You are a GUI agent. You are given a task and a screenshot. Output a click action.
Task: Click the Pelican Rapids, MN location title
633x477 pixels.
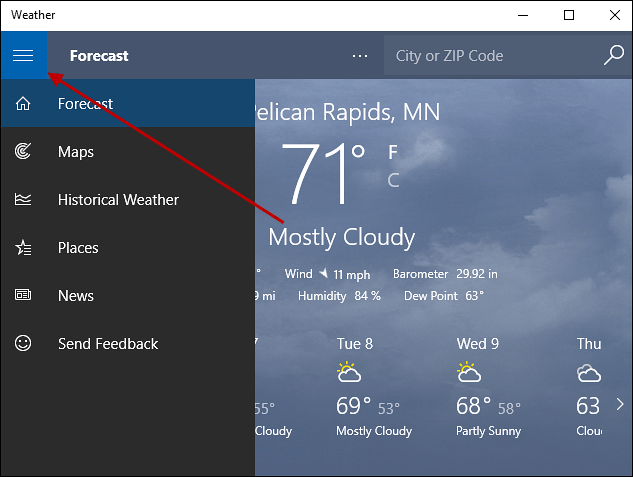coord(348,112)
